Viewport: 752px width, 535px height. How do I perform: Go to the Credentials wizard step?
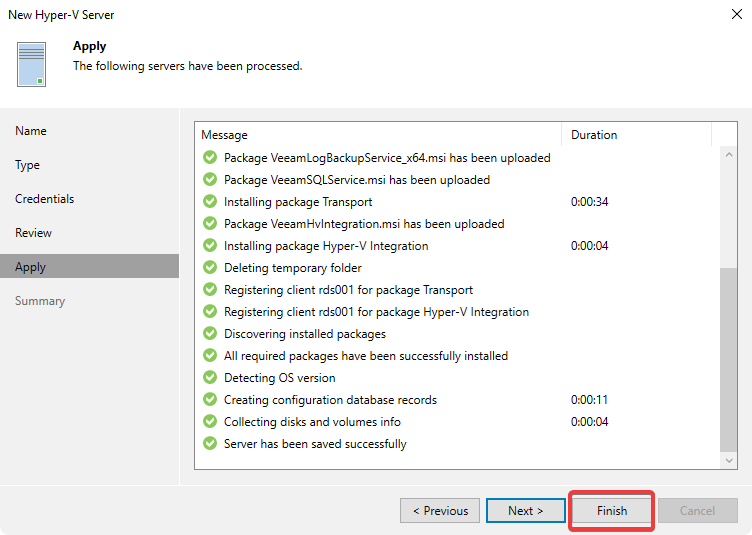pos(45,199)
